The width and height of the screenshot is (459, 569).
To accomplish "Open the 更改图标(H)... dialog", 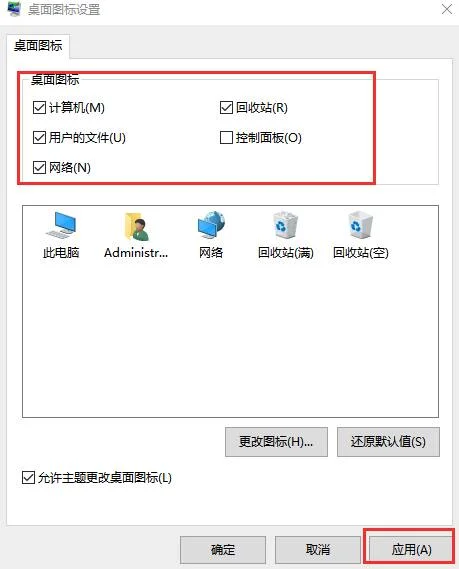I will click(x=276, y=442).
